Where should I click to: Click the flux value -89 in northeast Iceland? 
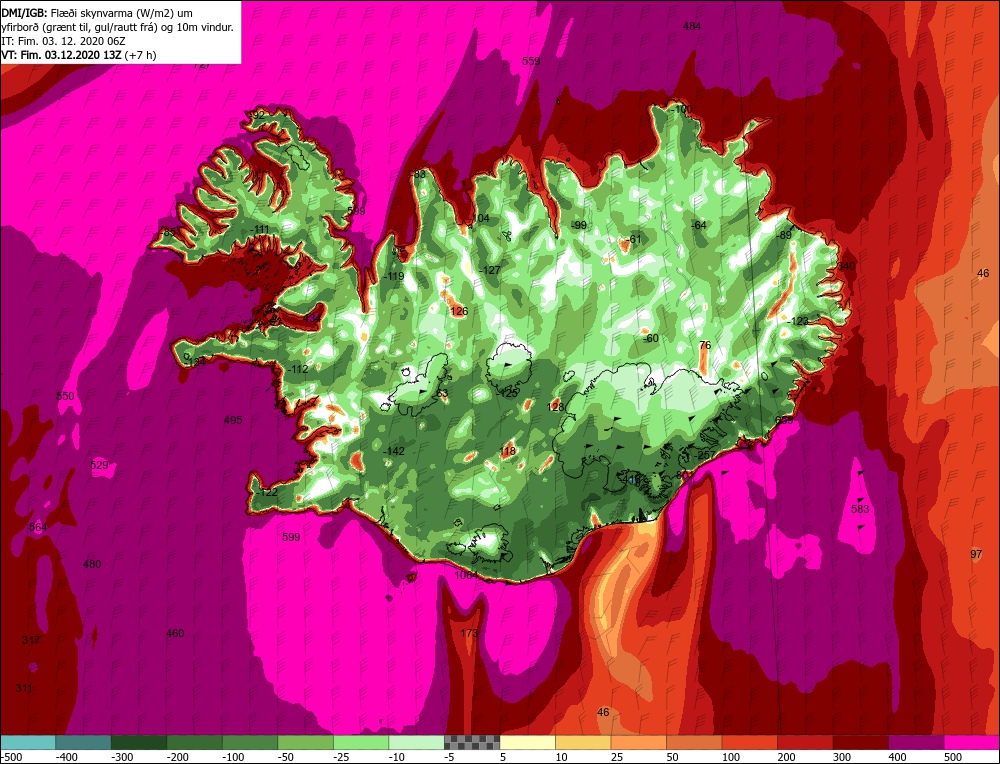click(783, 235)
